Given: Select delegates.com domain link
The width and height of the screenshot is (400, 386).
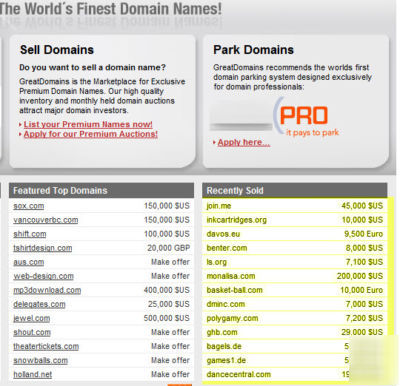Looking at the screenshot, I should click(x=39, y=304).
